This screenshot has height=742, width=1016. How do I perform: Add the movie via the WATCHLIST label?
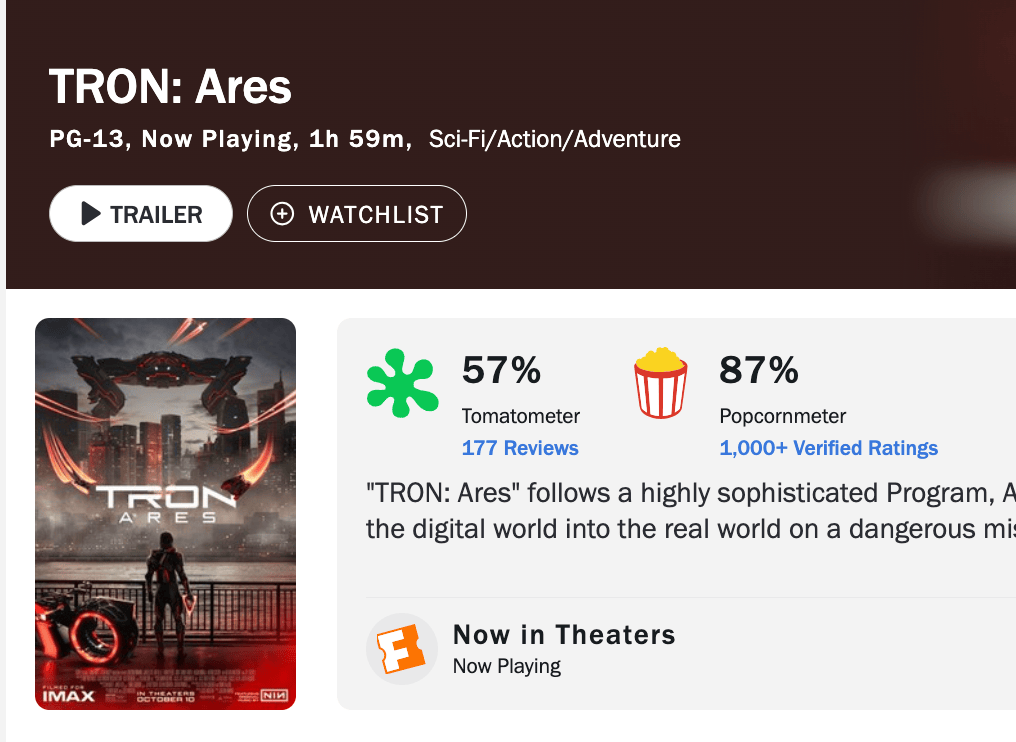(x=376, y=214)
